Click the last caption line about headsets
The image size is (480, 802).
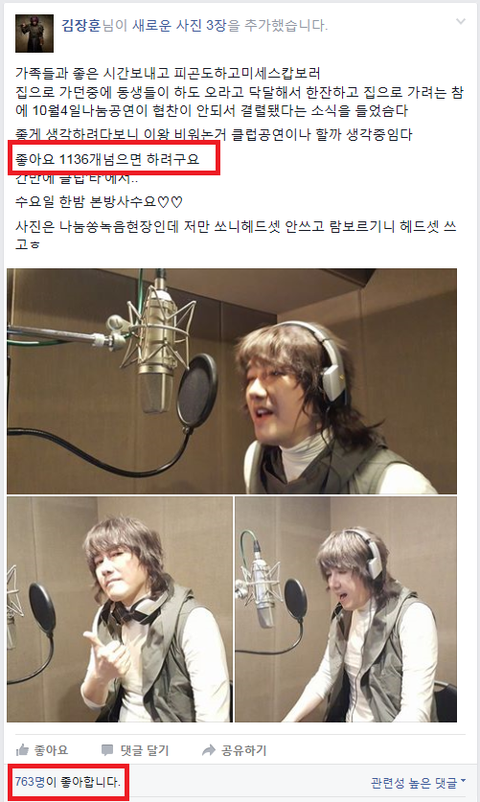pos(236,234)
